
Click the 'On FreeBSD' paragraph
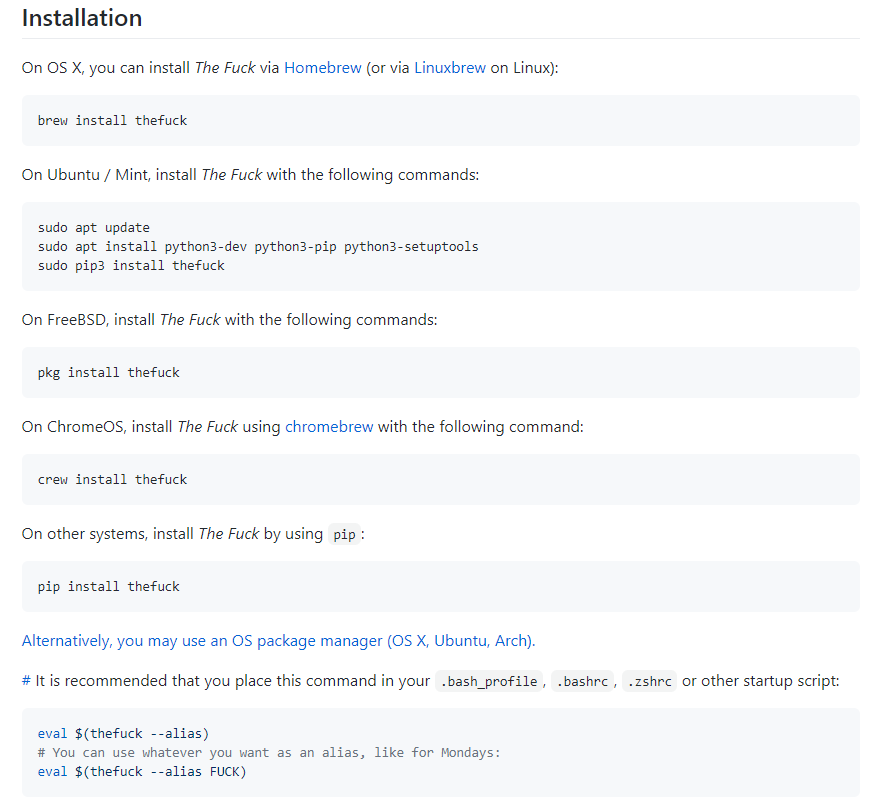[x=229, y=320]
